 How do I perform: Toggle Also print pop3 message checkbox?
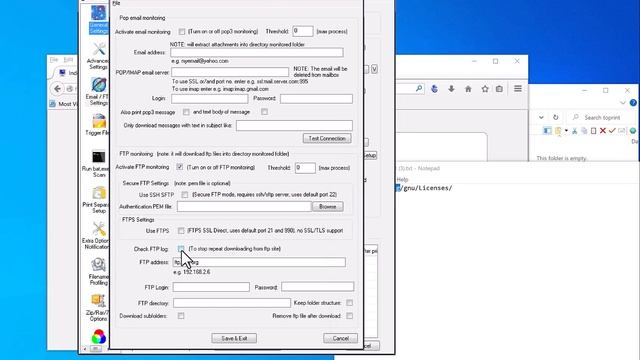(x=186, y=112)
